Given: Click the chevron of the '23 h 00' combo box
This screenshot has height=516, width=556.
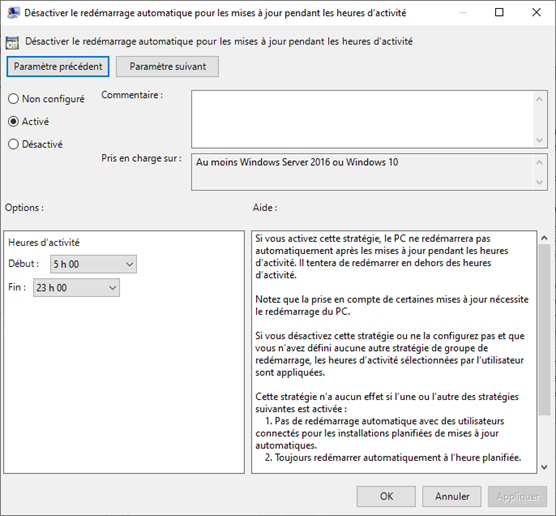Looking at the screenshot, I should pos(112,288).
